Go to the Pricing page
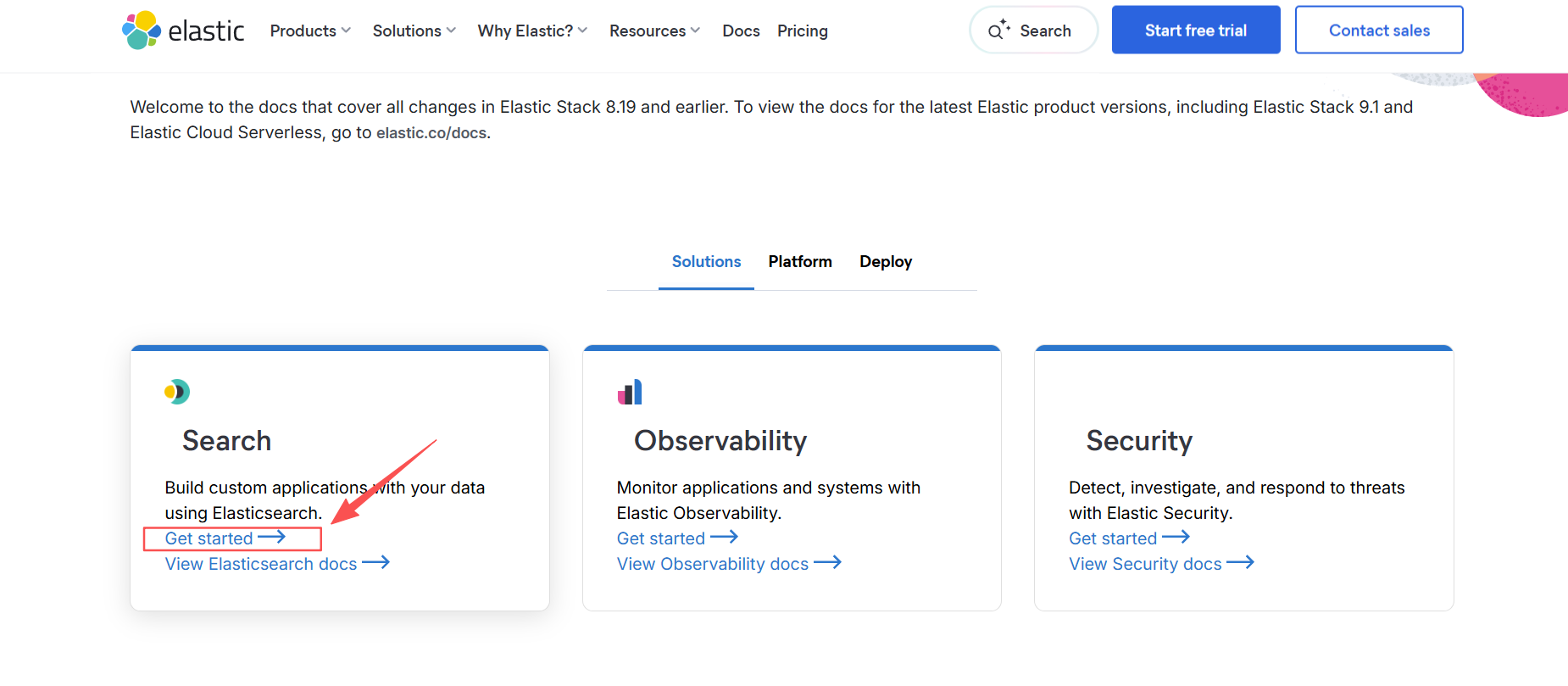This screenshot has width=1568, height=686. click(803, 31)
